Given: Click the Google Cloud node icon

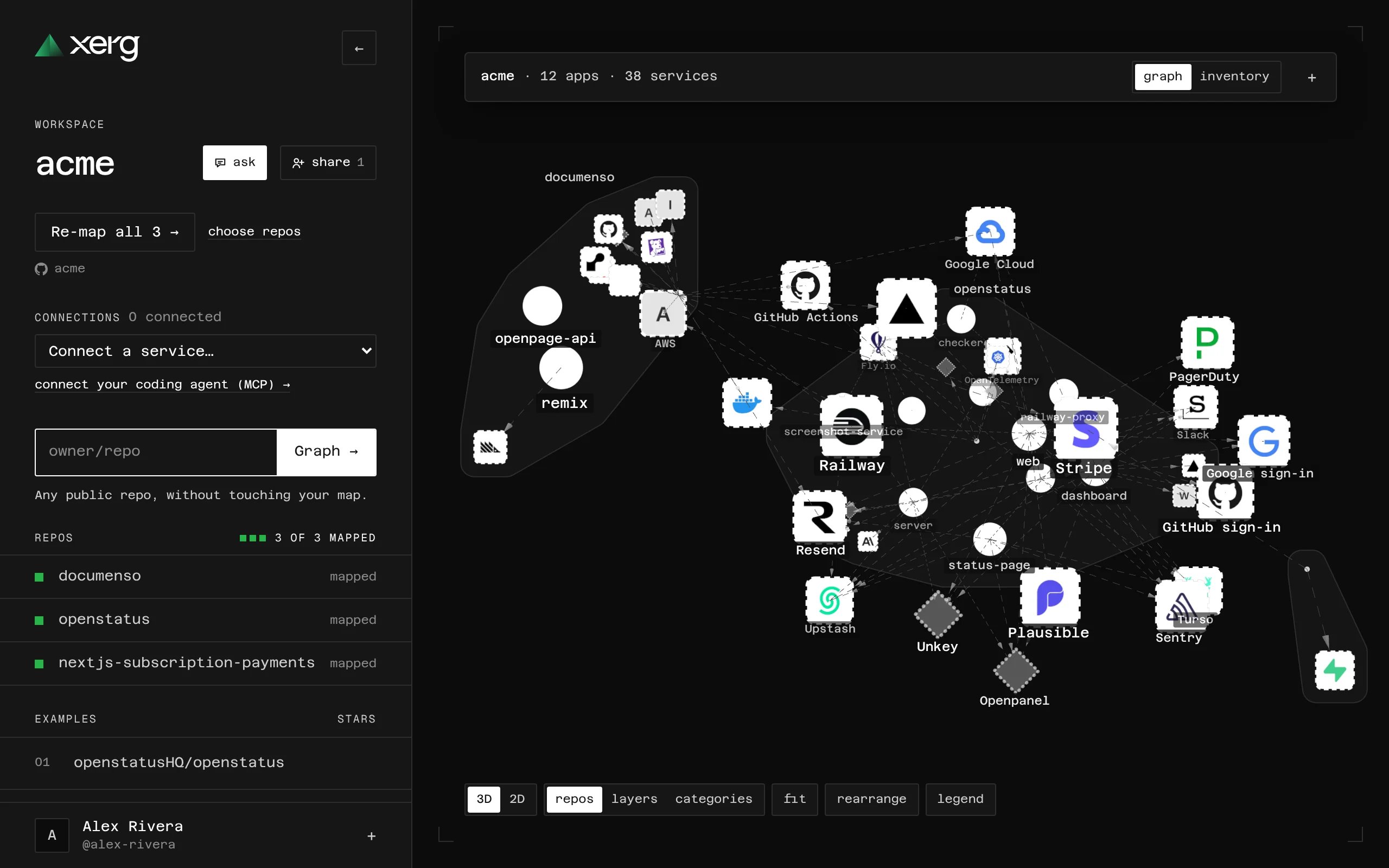Looking at the screenshot, I should click(990, 232).
